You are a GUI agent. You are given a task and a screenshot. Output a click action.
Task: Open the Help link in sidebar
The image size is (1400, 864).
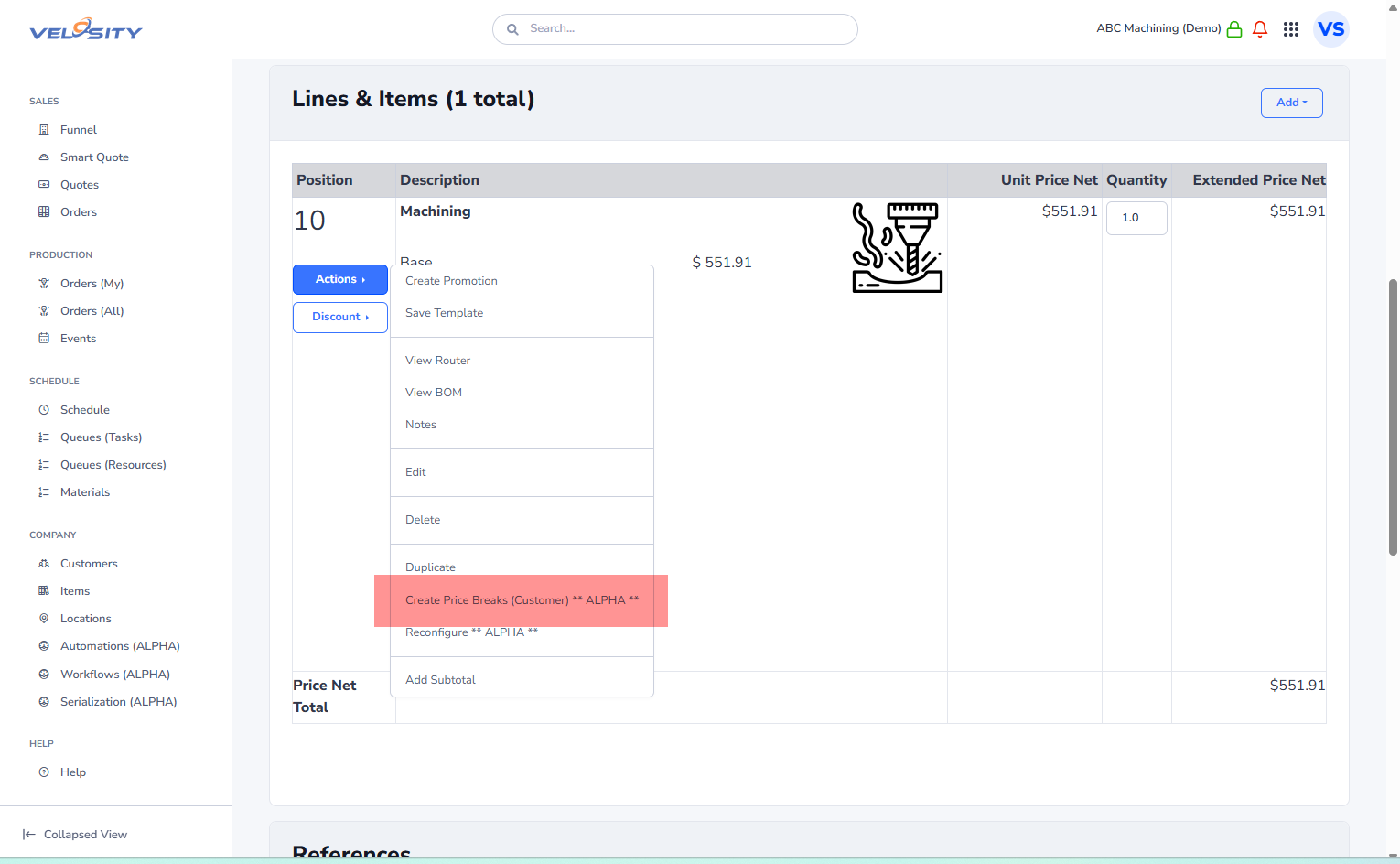[x=73, y=772]
